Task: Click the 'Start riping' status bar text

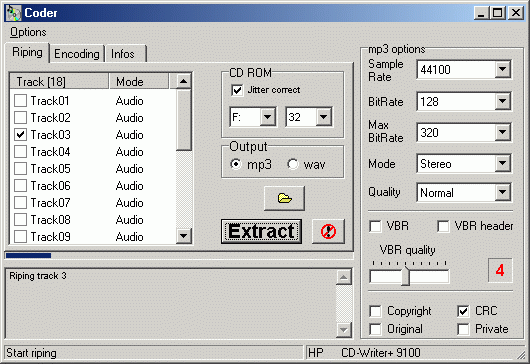Action: point(31,353)
